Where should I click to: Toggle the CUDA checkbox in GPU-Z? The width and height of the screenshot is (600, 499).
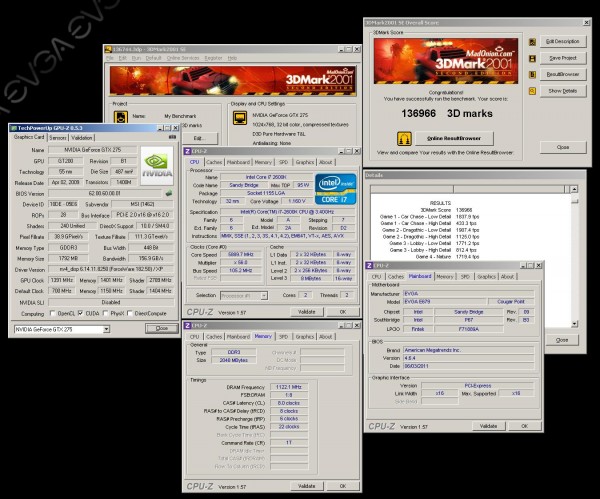[x=80, y=313]
